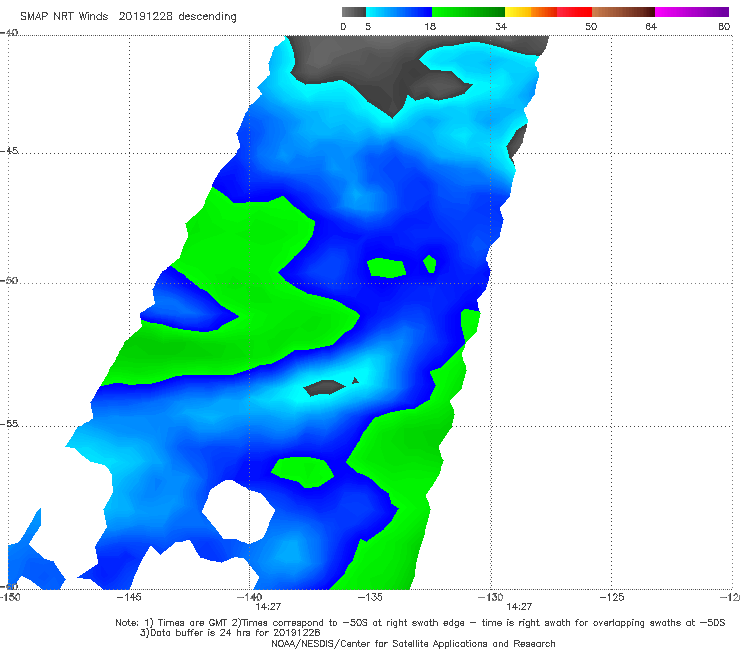Click the legend label '34'

[x=501, y=27]
